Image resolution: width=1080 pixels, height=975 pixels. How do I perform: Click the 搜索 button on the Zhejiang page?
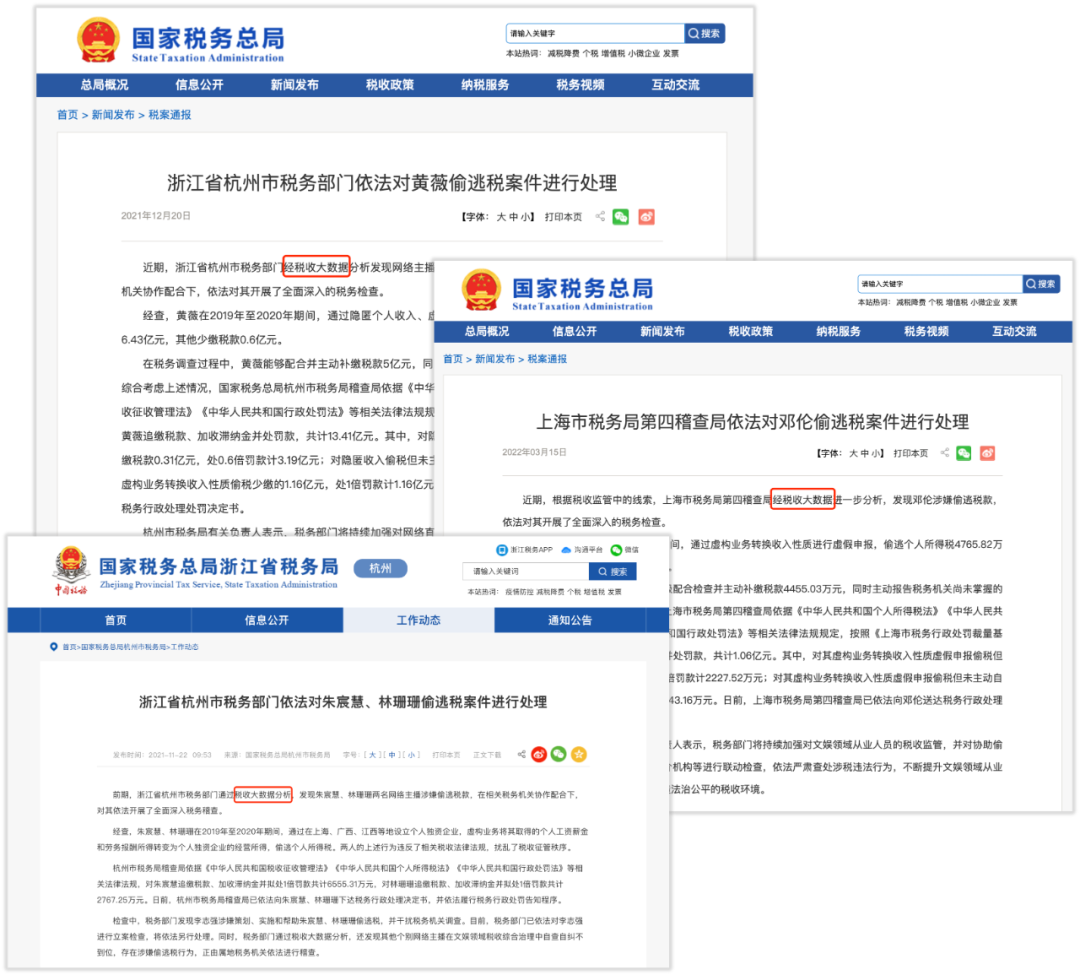click(x=612, y=572)
